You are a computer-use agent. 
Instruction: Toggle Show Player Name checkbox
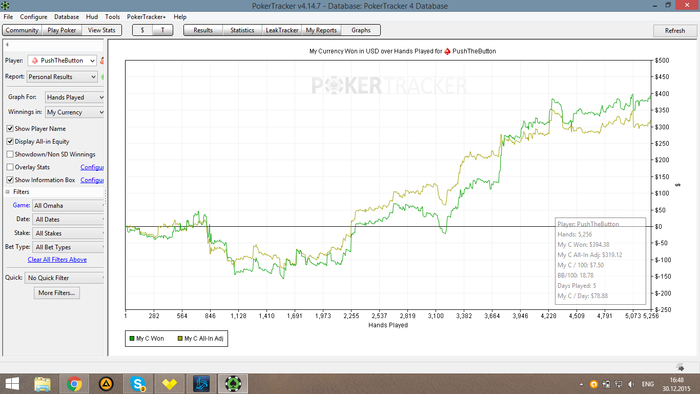(10, 129)
